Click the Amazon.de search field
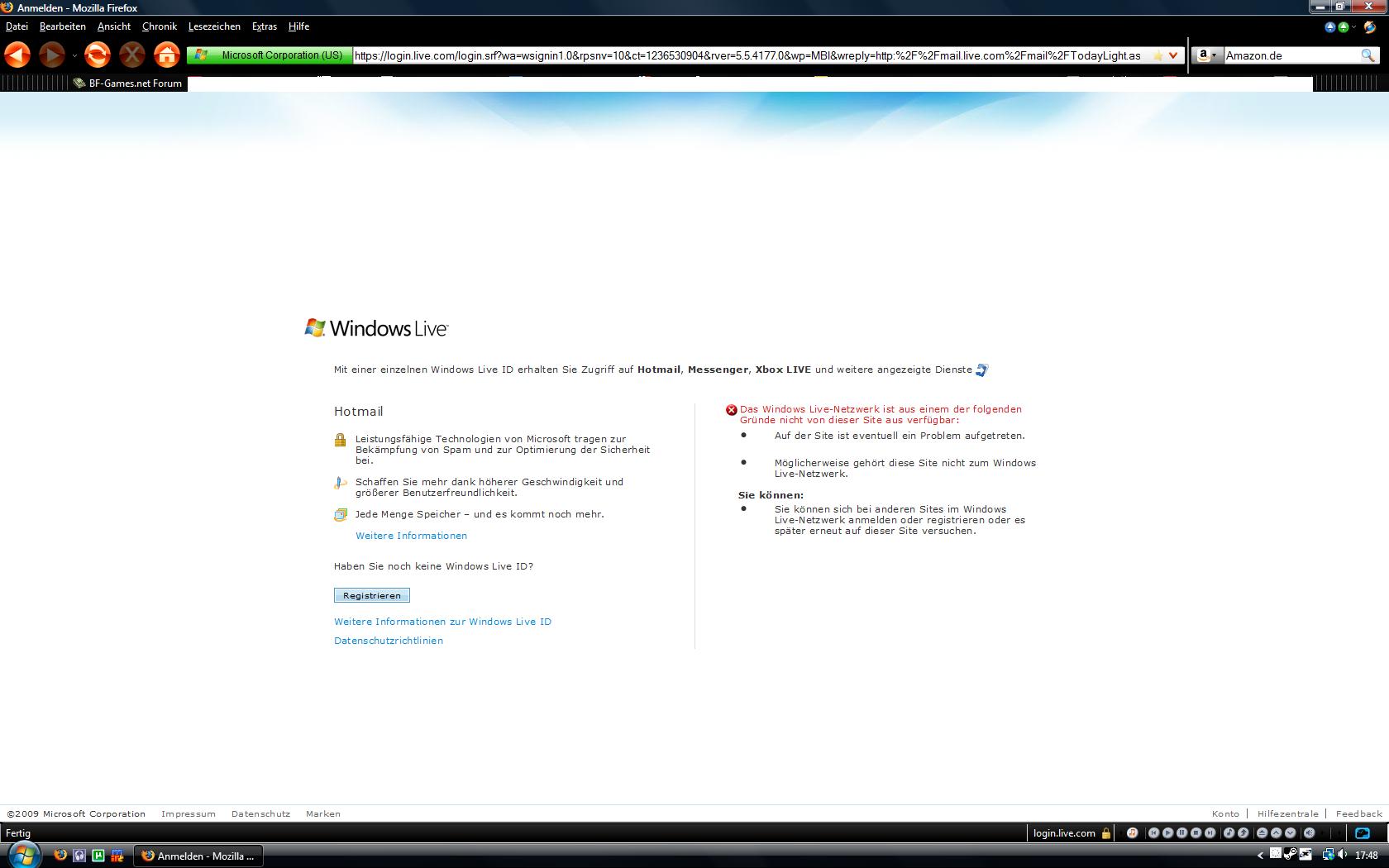The height and width of the screenshot is (868, 1389). pos(1290,55)
